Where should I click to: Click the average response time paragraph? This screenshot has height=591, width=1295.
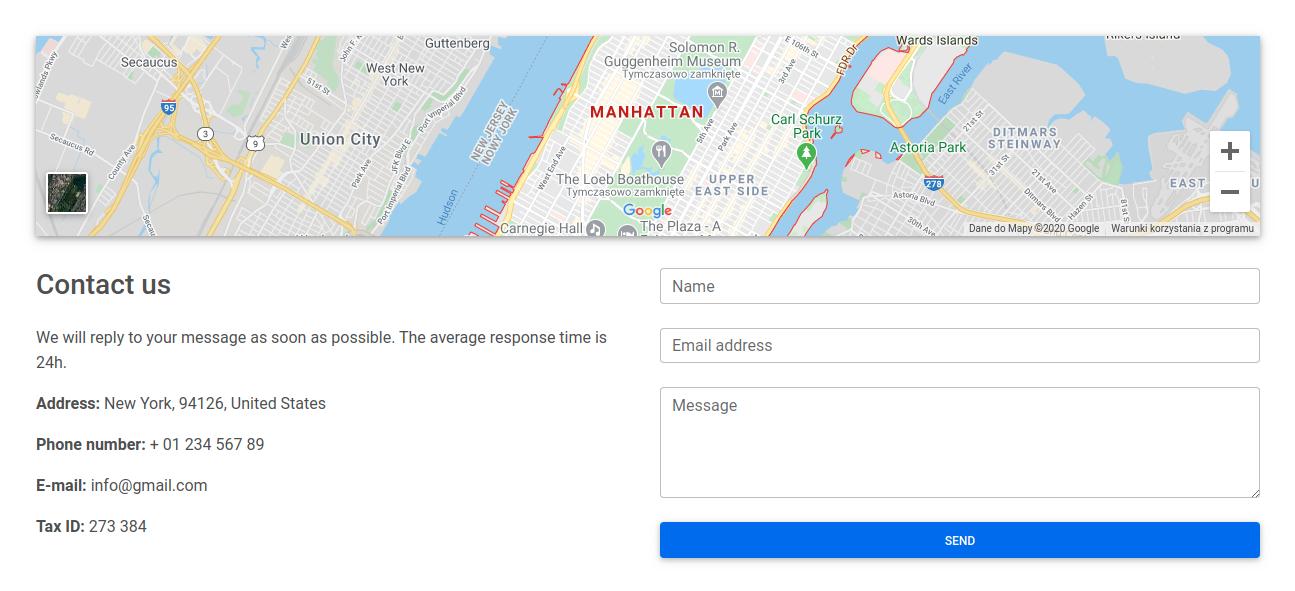coord(321,350)
